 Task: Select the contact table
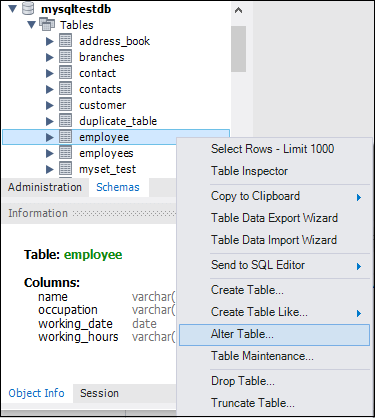(97, 73)
